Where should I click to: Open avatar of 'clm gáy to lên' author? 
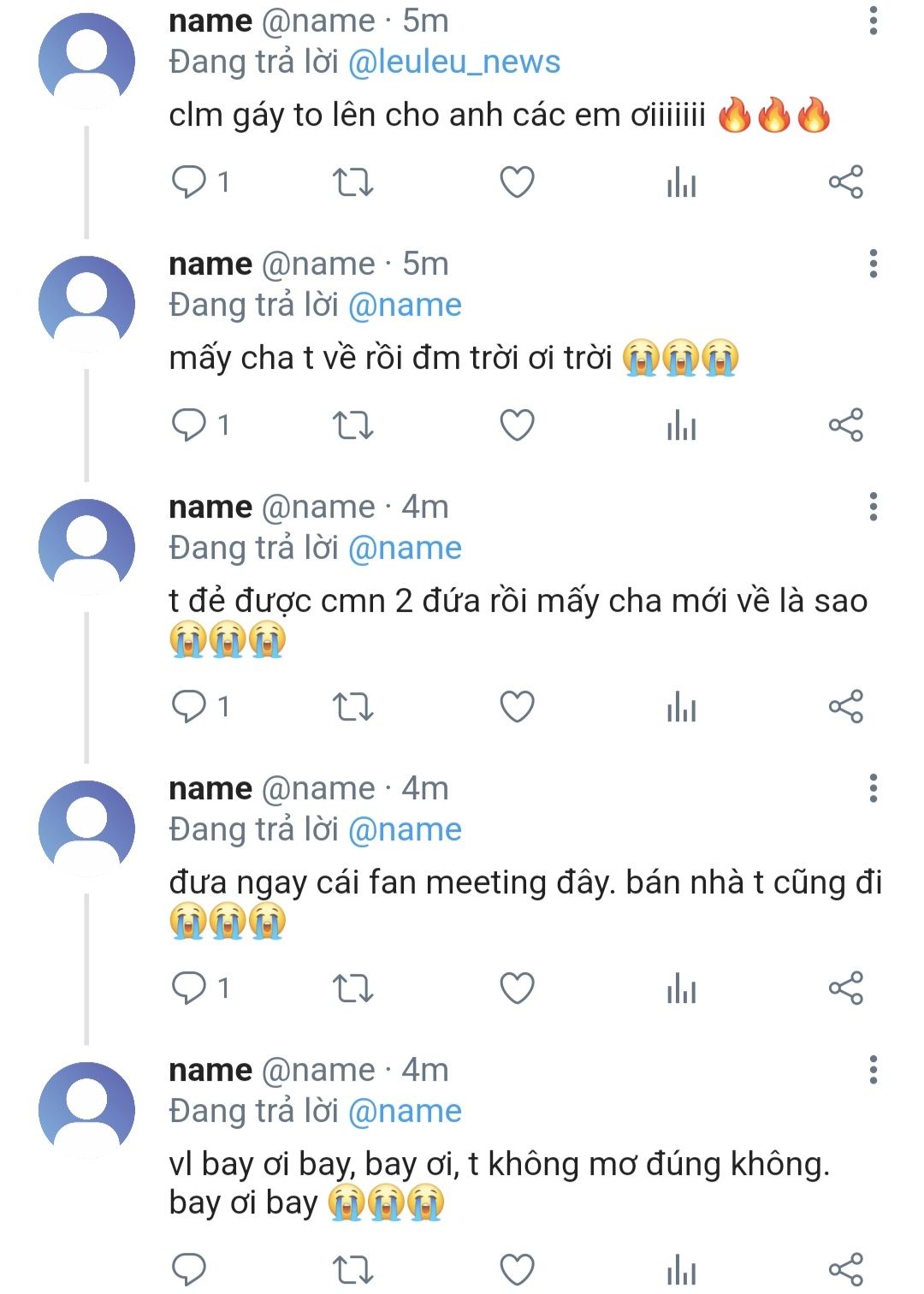(86, 61)
